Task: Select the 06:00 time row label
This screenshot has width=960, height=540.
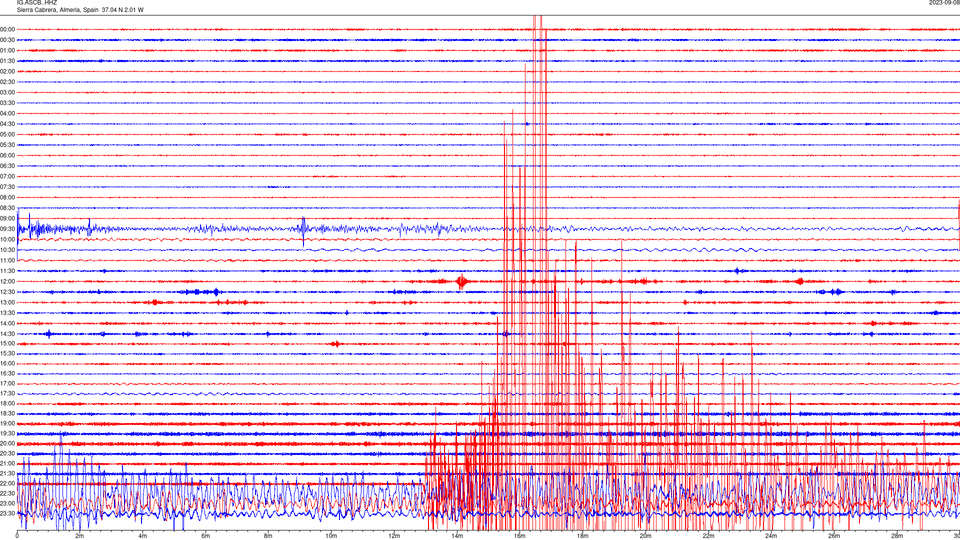Action: pos(7,156)
